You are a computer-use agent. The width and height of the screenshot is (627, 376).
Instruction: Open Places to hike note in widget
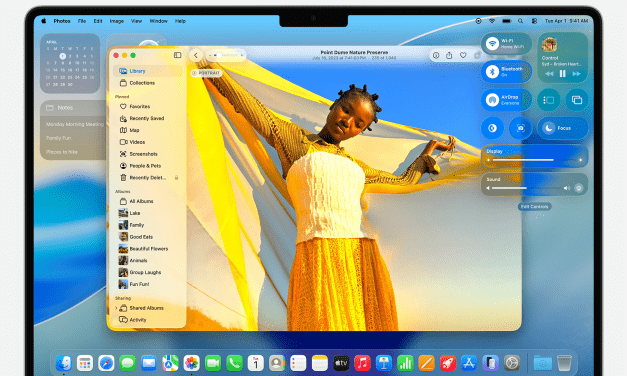[62, 152]
